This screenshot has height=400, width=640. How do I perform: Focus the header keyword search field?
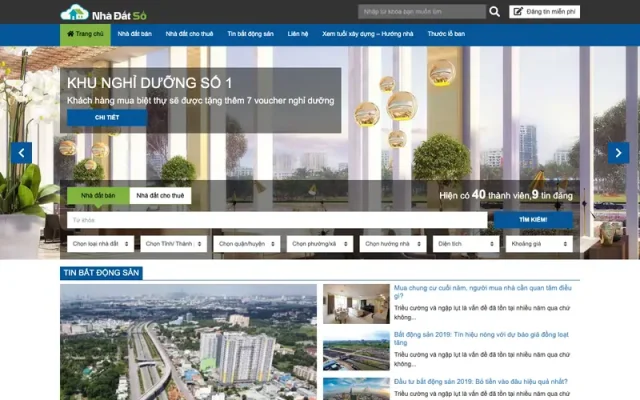pyautogui.click(x=422, y=11)
